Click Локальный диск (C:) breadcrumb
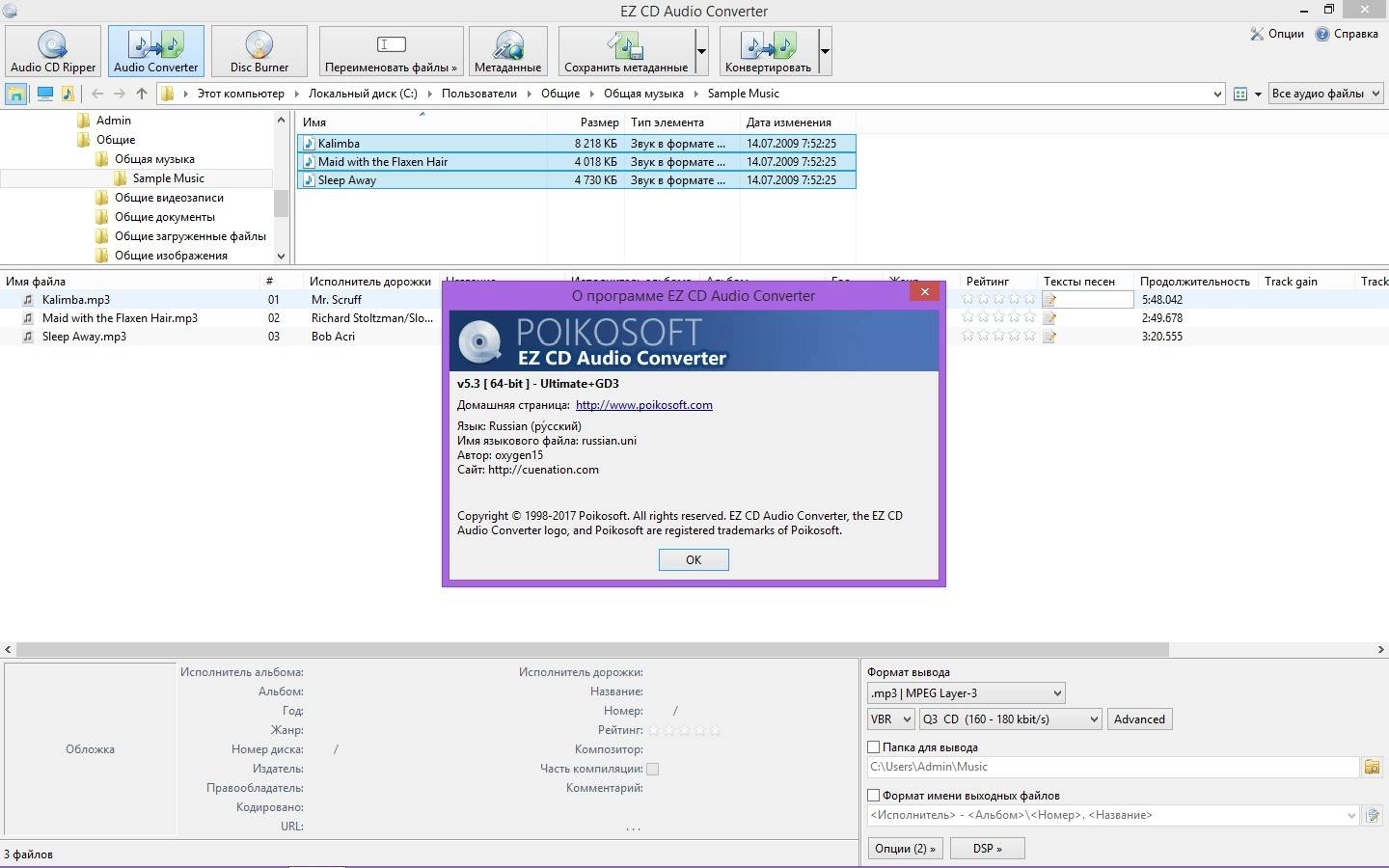This screenshot has width=1389, height=868. [363, 94]
